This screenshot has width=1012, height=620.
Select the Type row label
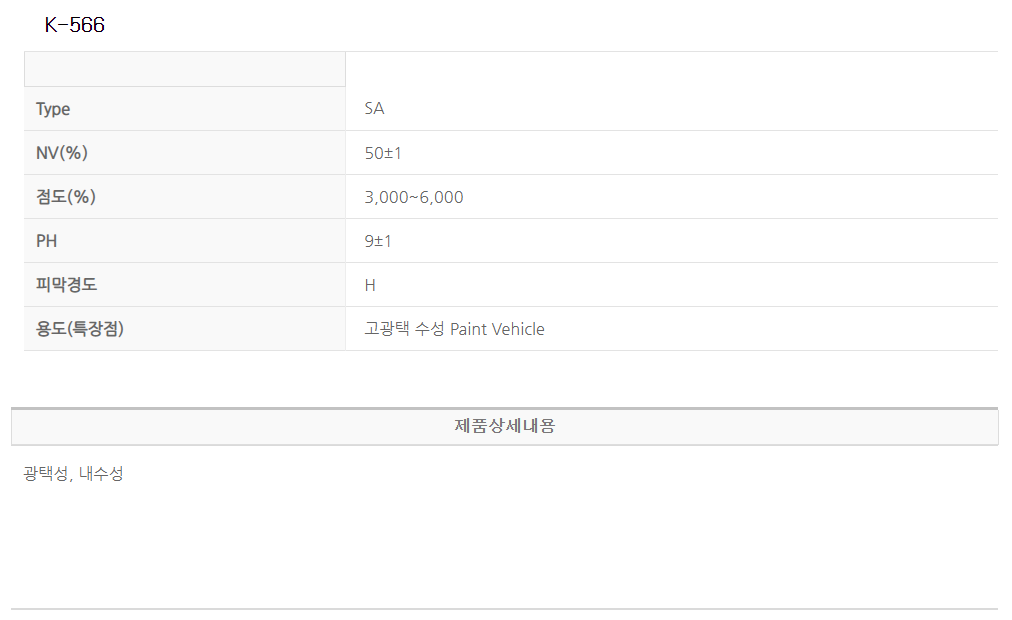coord(53,109)
